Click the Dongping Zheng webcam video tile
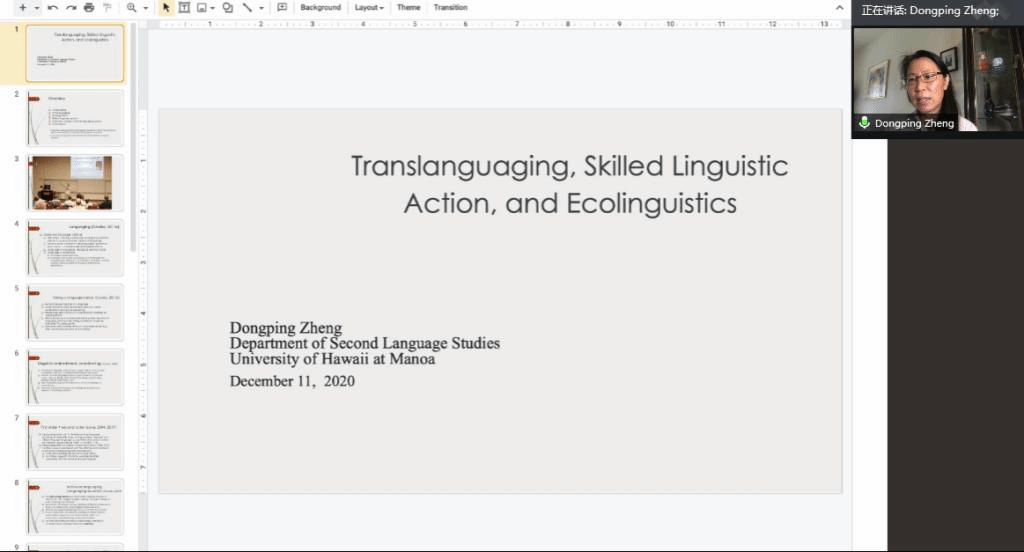This screenshot has height=552, width=1024. point(938,79)
